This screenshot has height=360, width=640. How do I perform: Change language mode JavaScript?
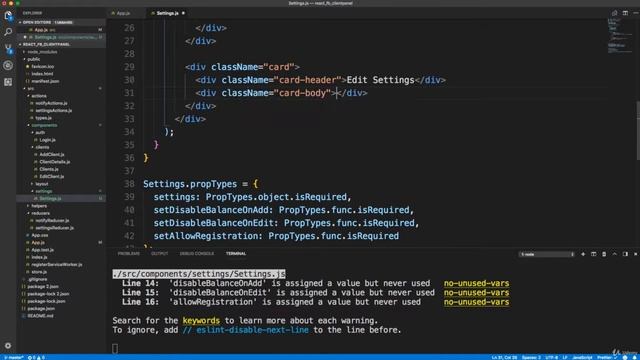pyautogui.click(x=582, y=358)
